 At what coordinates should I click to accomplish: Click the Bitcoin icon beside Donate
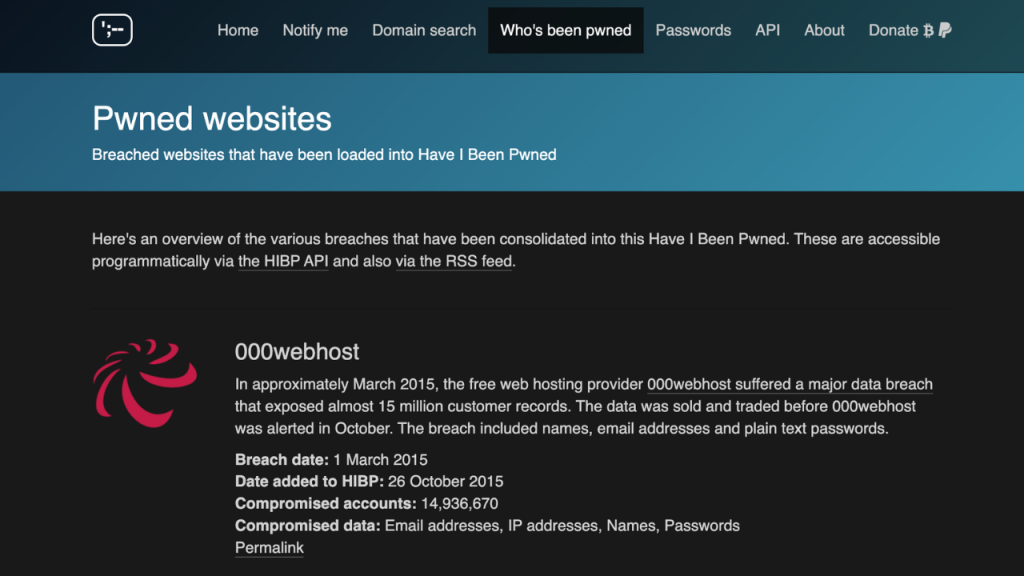[x=928, y=31]
